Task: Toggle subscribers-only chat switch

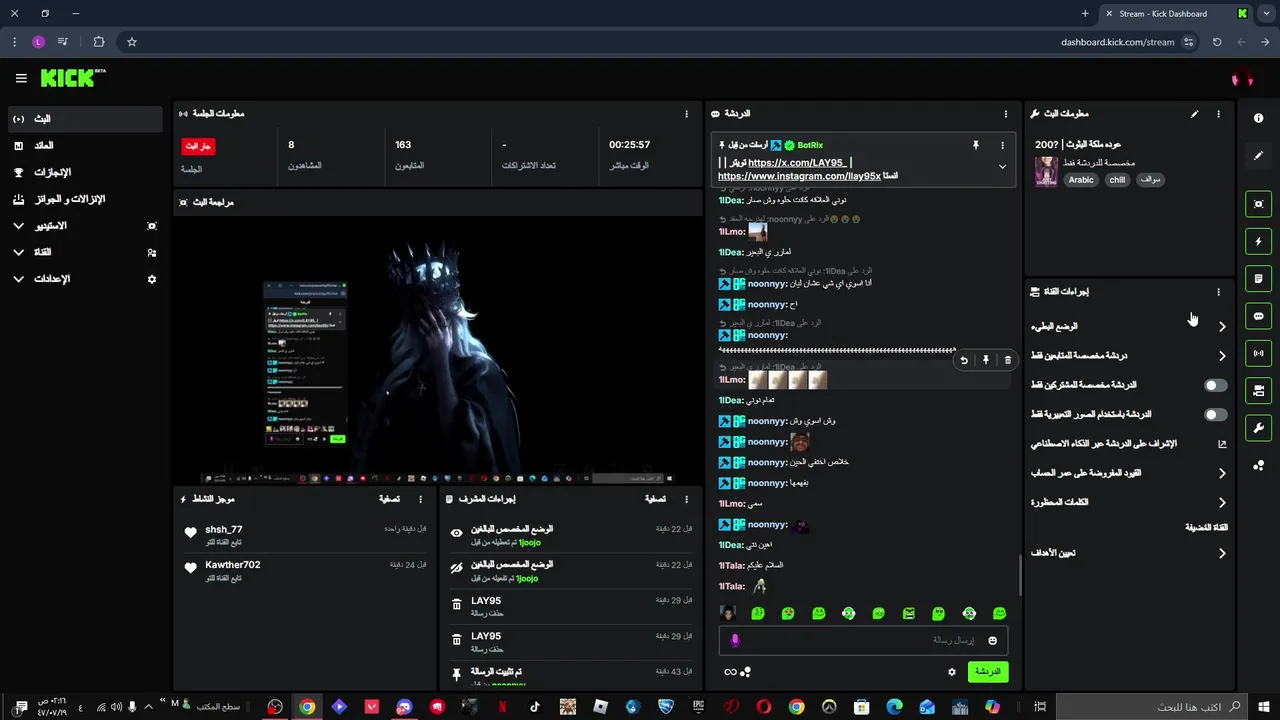Action: (1215, 385)
